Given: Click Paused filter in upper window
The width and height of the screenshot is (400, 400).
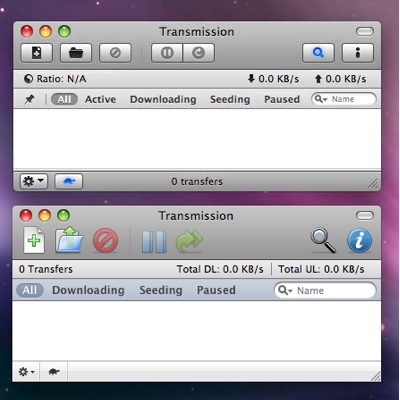Looking at the screenshot, I should click(x=282, y=99).
